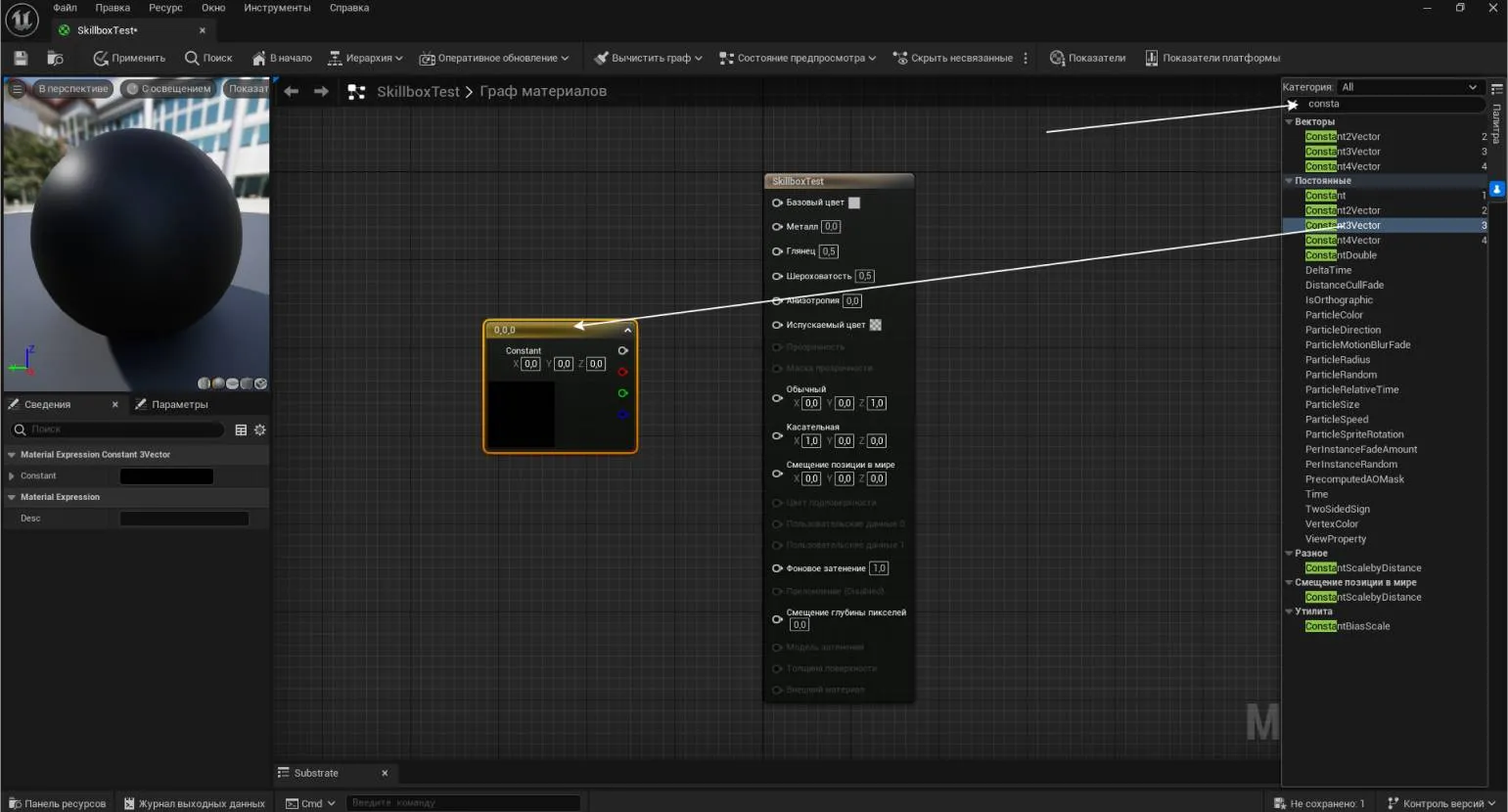
Task: Click the Browse to asset icon
Action: pos(55,59)
